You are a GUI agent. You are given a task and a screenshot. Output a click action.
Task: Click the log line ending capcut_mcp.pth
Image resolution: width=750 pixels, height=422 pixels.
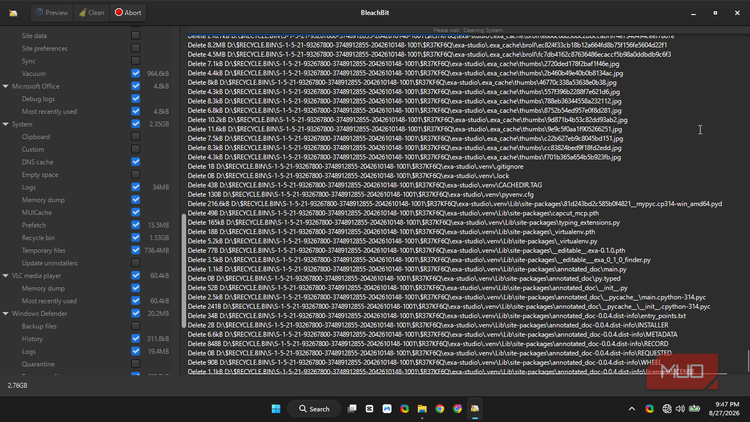click(393, 213)
